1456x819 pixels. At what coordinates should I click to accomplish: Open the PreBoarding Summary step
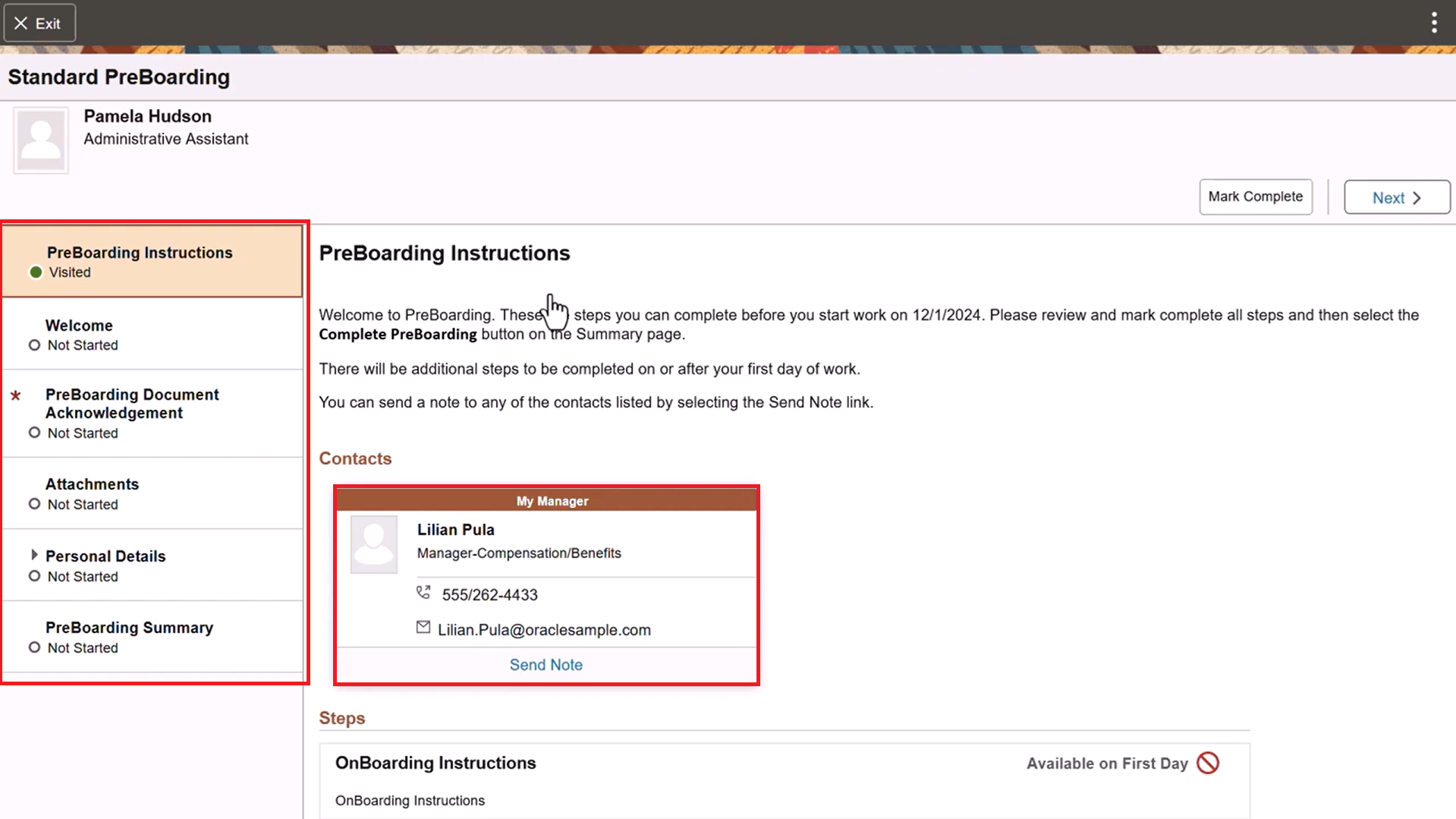(129, 628)
